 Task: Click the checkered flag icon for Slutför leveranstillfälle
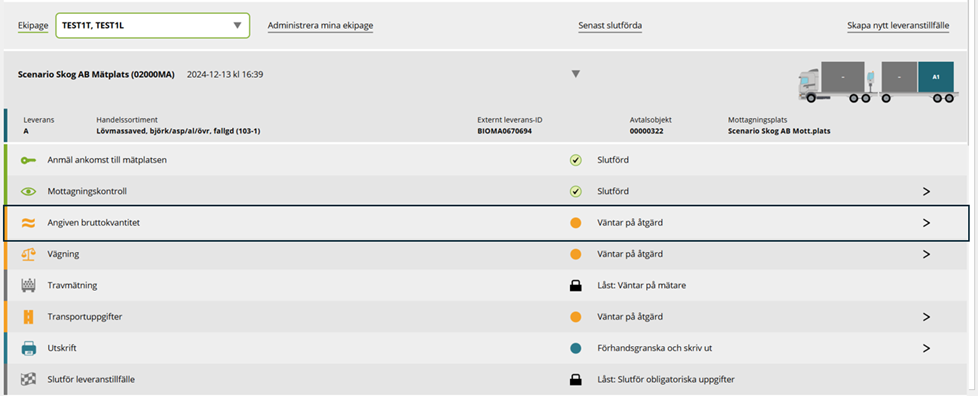point(28,379)
